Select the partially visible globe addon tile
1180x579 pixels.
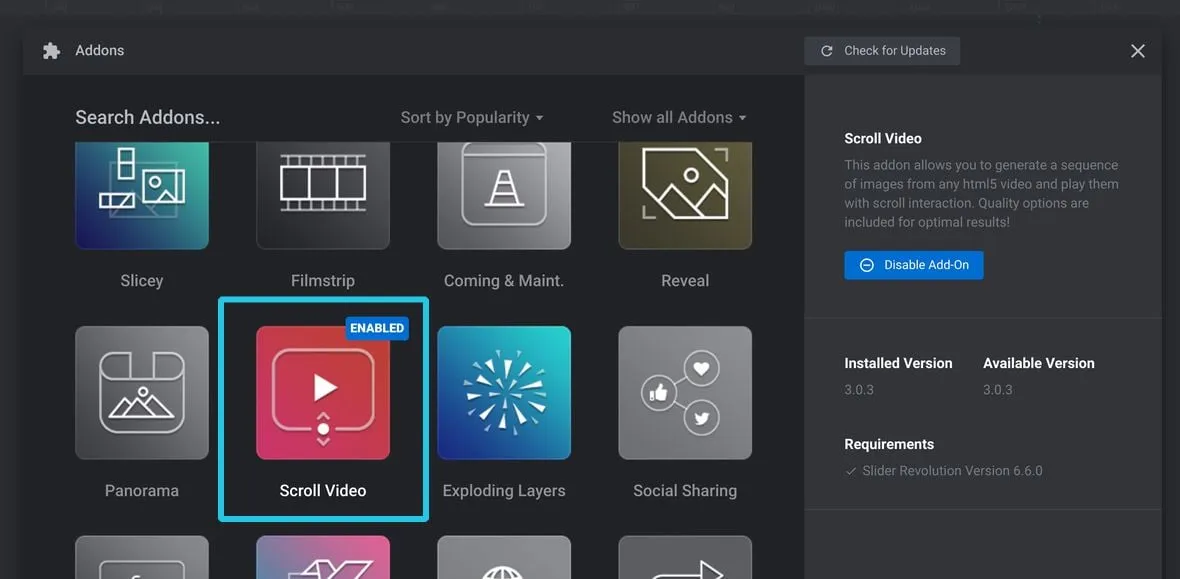pos(504,558)
